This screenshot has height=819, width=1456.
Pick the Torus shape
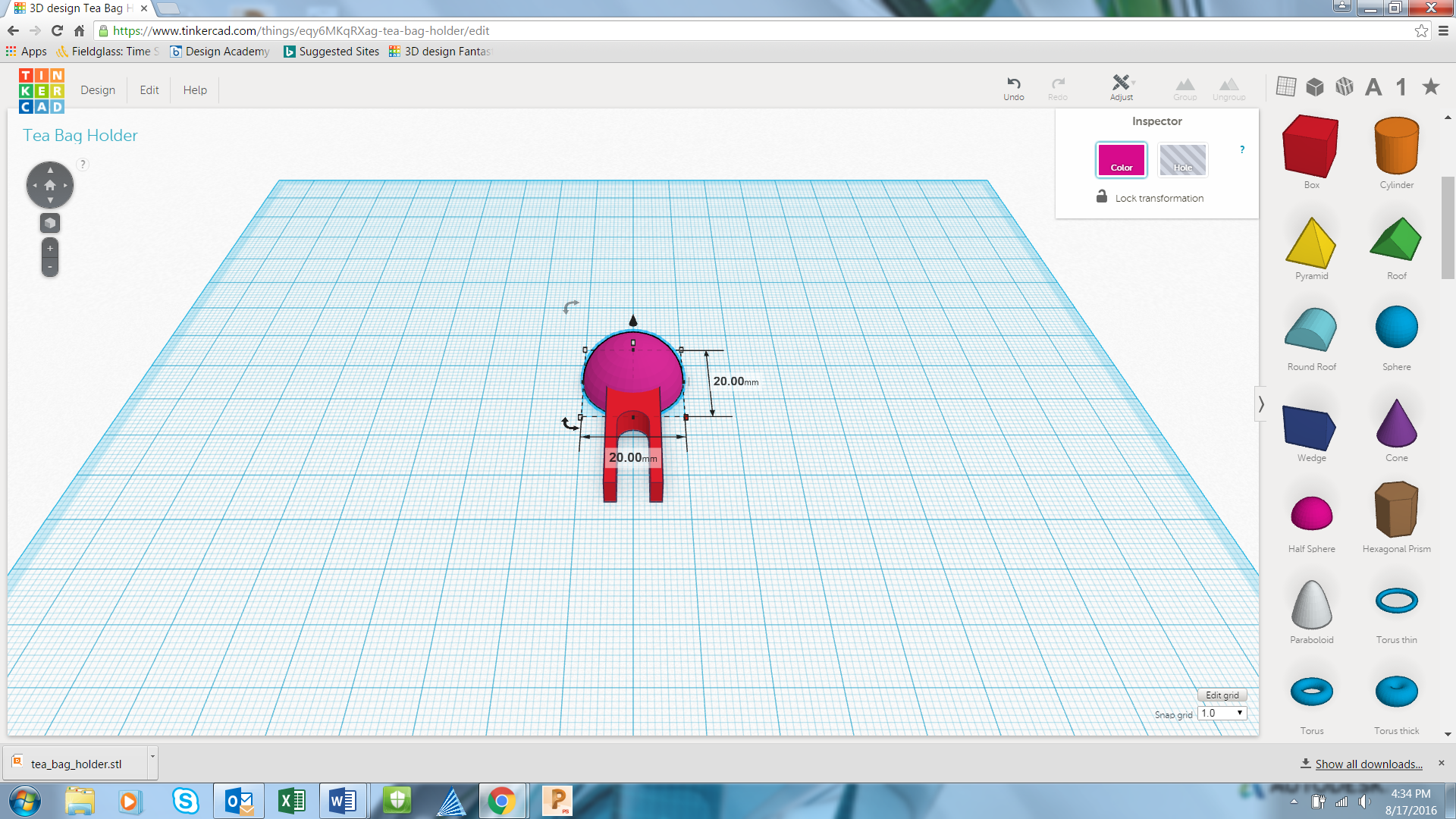point(1311,691)
